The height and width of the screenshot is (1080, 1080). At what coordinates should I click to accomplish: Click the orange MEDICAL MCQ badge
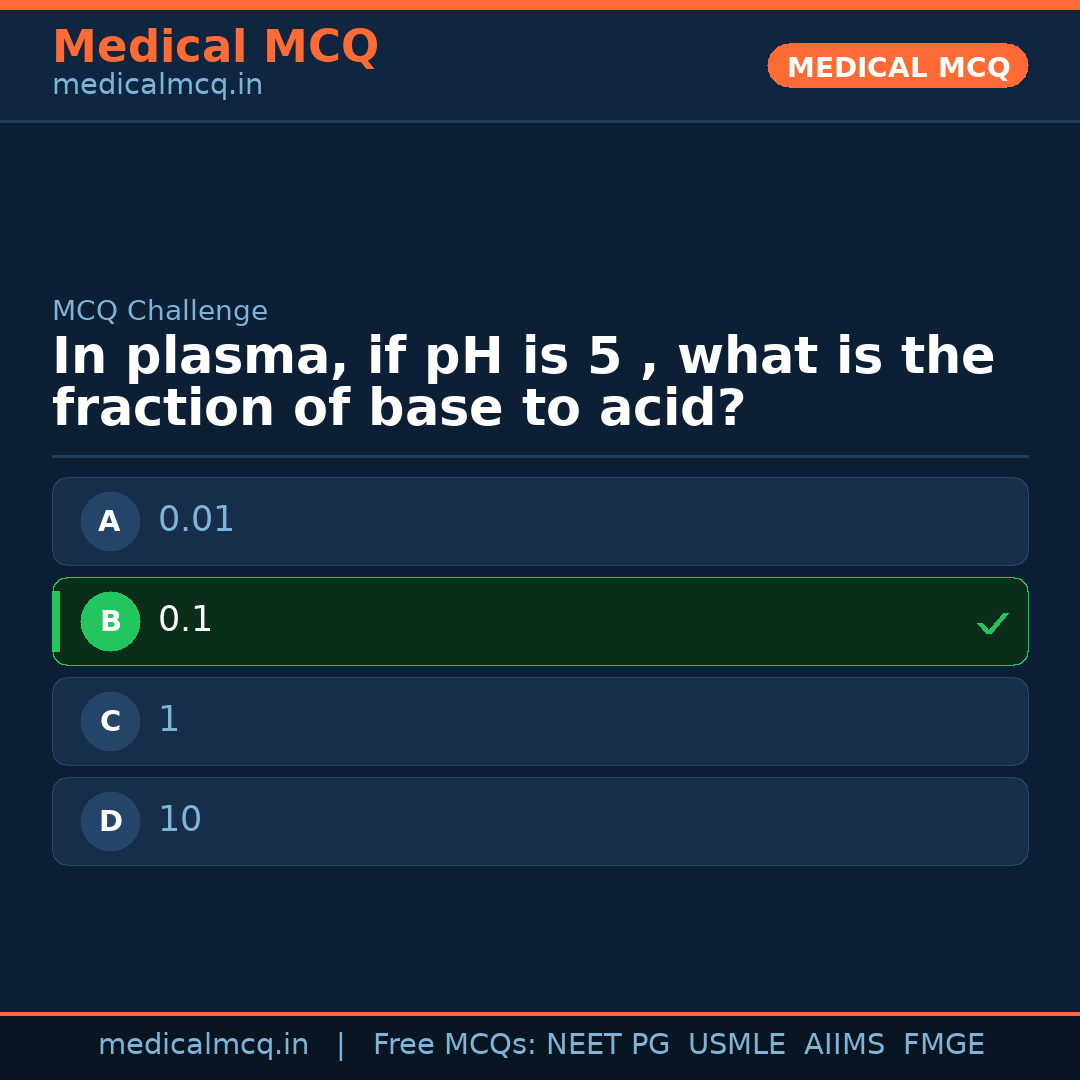click(x=897, y=66)
